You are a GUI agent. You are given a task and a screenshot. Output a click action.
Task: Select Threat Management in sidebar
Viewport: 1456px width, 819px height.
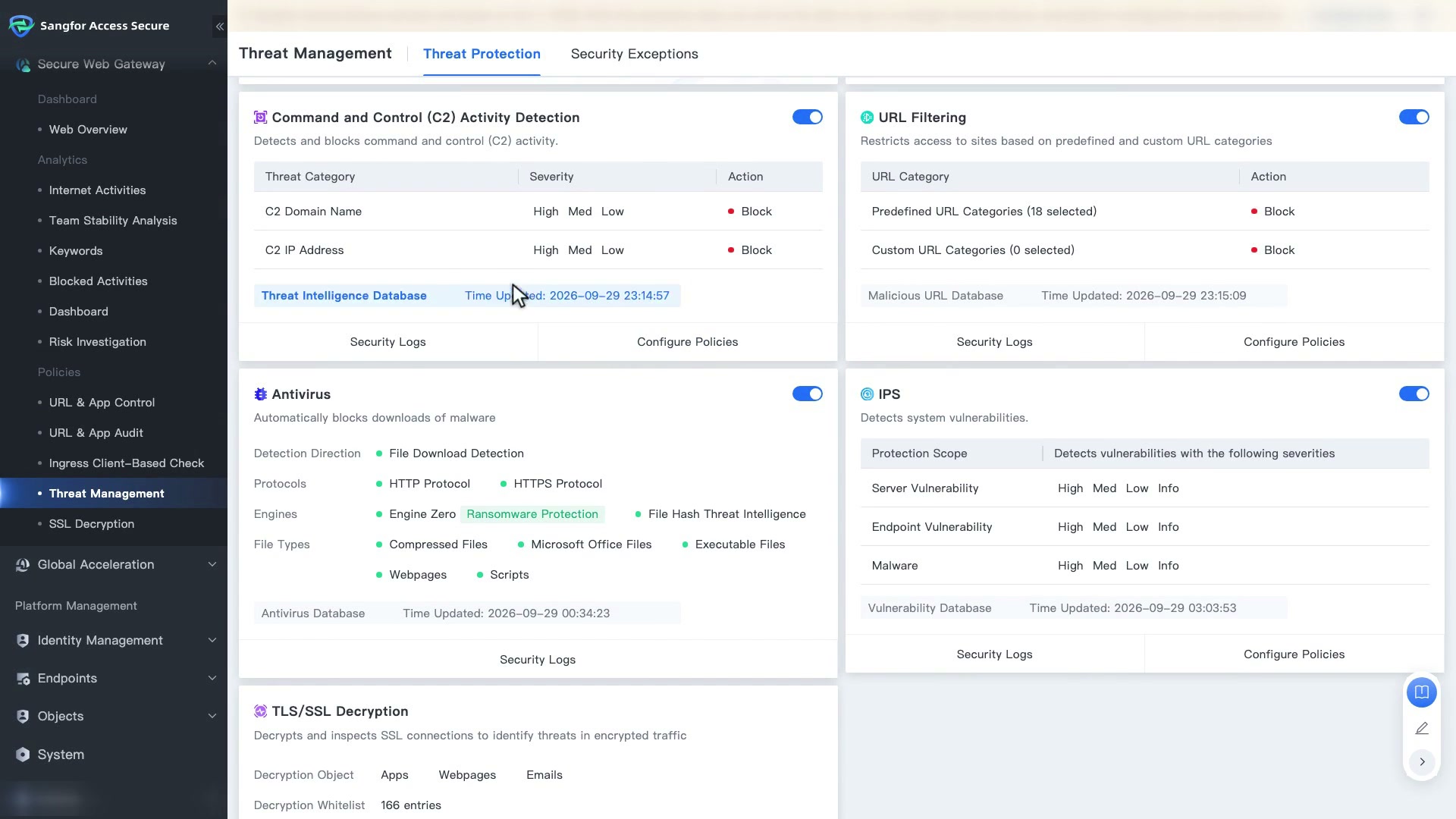[114, 494]
